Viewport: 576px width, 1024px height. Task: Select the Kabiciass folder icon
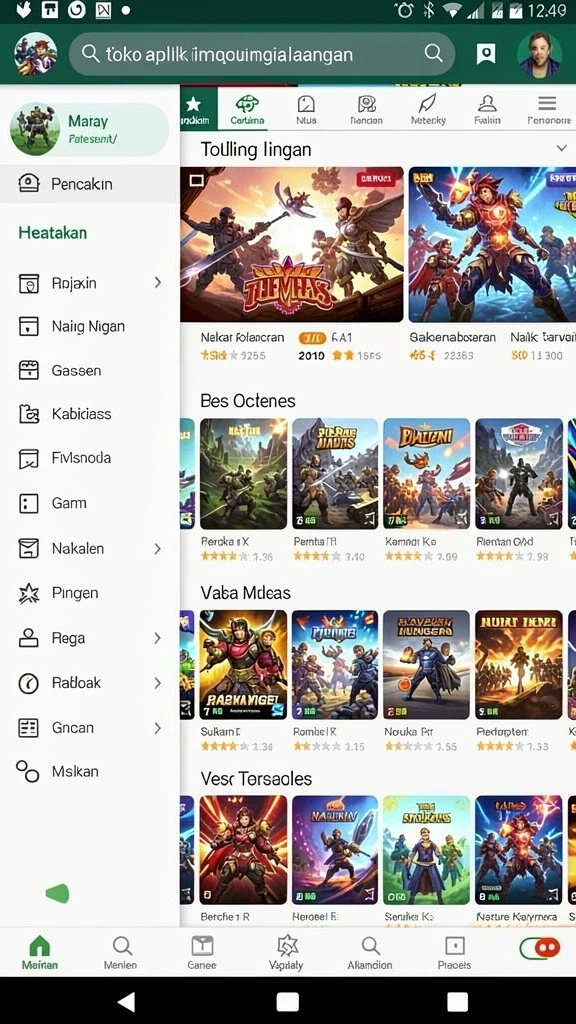coord(29,413)
